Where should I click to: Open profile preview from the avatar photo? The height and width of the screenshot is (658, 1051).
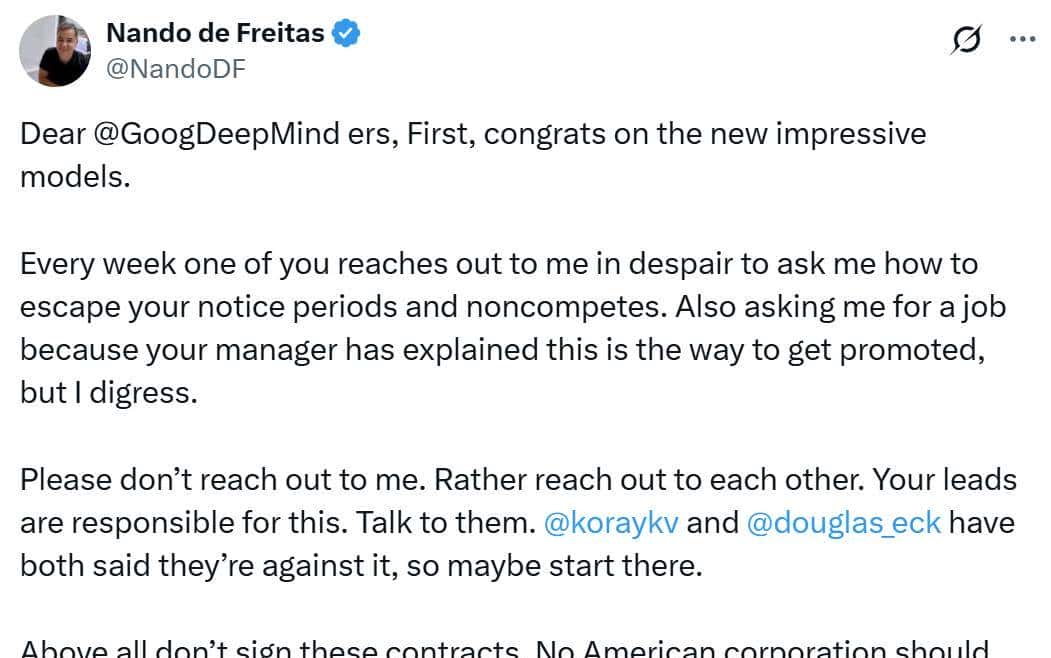pyautogui.click(x=55, y=49)
